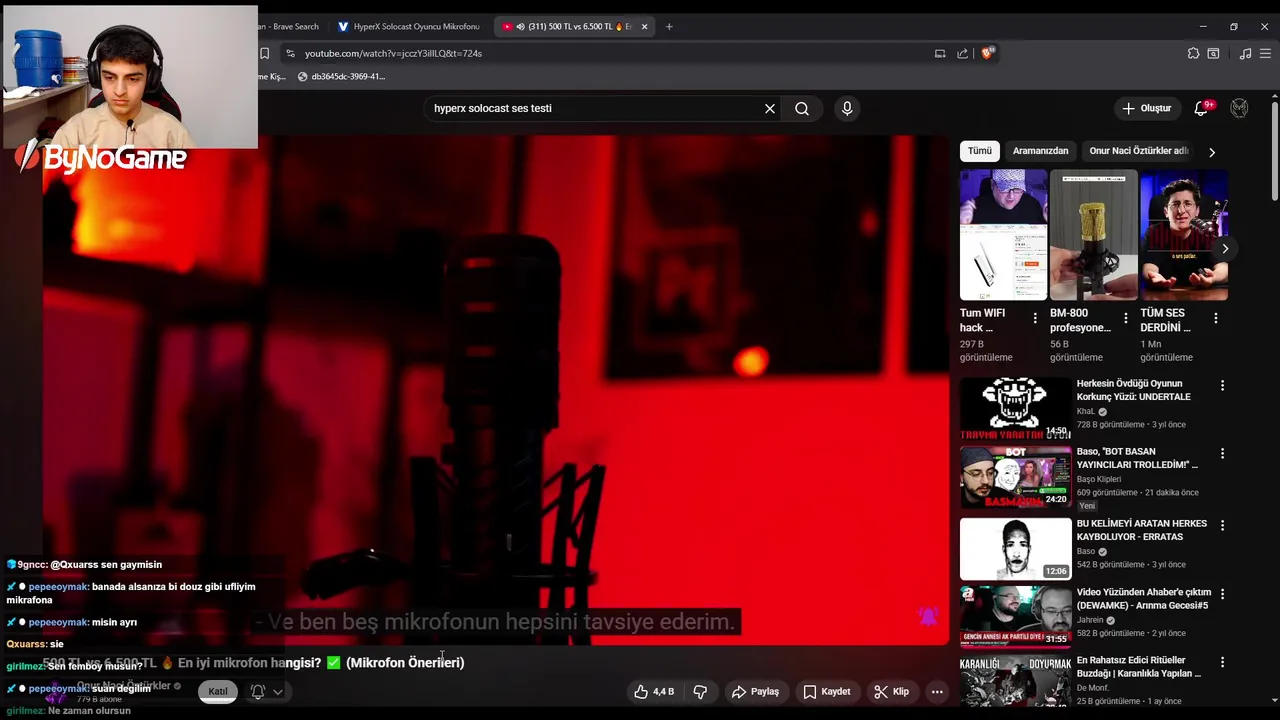Click the Brave Shields lion icon
Screen dimensions: 1280x720
pos(987,53)
